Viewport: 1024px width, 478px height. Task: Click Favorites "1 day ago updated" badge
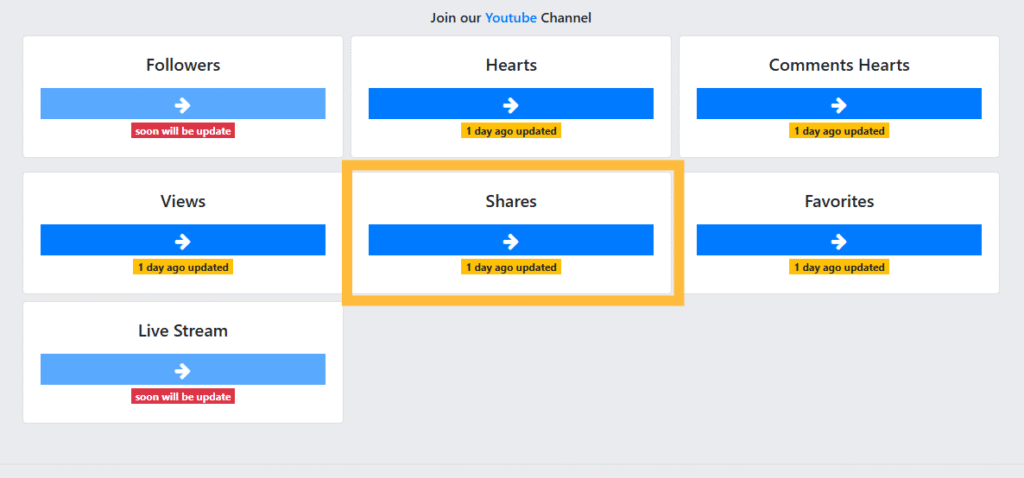[839, 267]
